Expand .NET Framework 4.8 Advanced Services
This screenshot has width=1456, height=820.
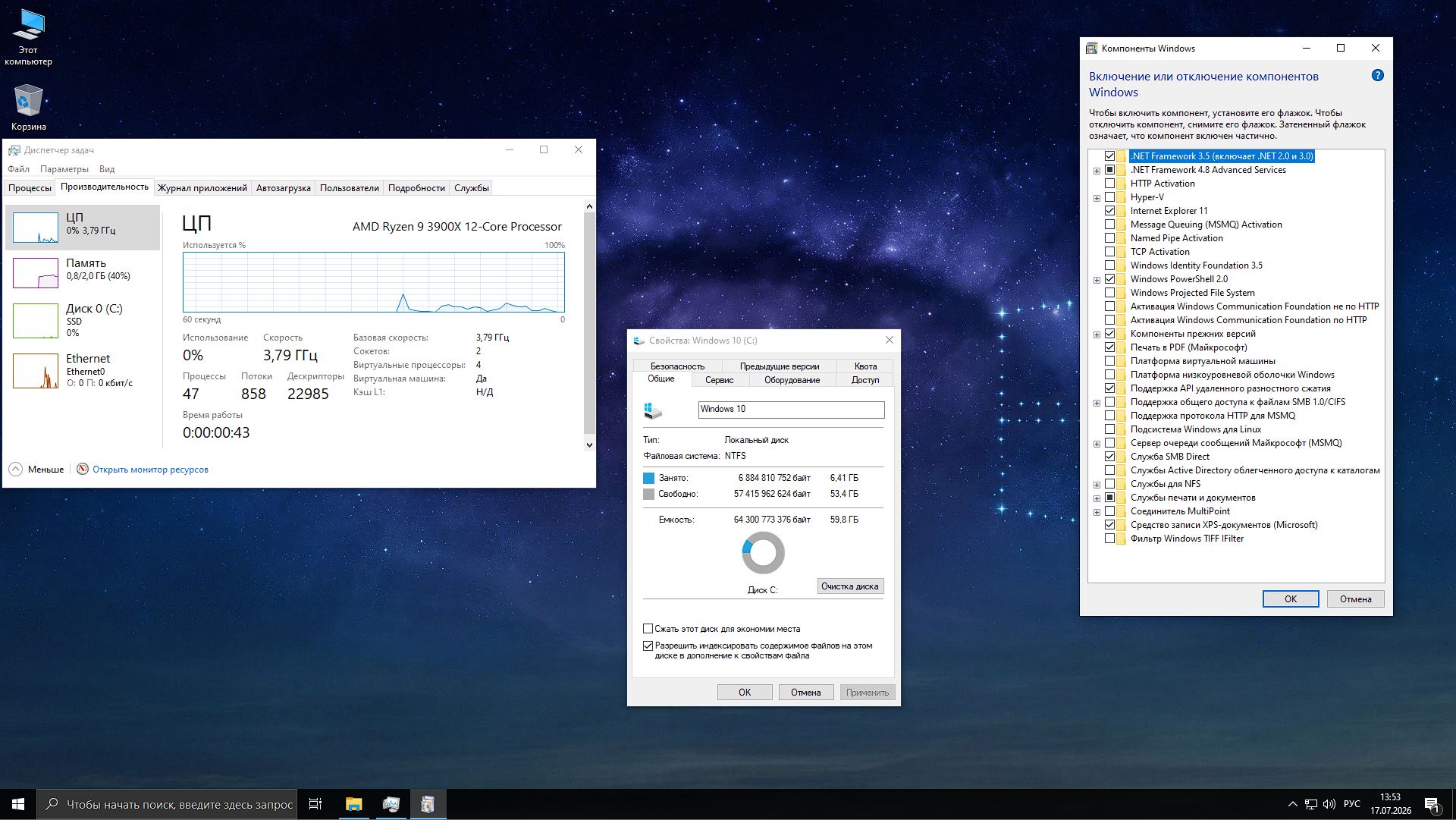[x=1097, y=171]
